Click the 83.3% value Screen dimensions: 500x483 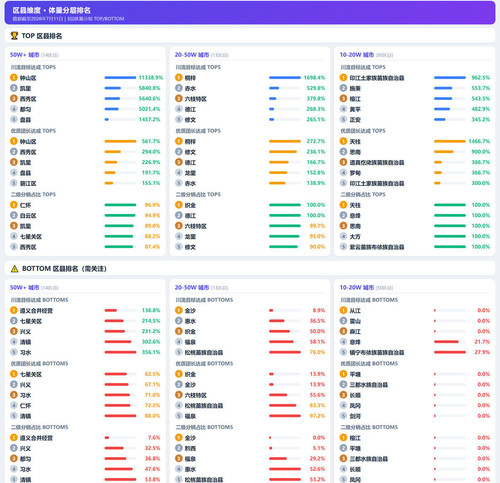317,405
